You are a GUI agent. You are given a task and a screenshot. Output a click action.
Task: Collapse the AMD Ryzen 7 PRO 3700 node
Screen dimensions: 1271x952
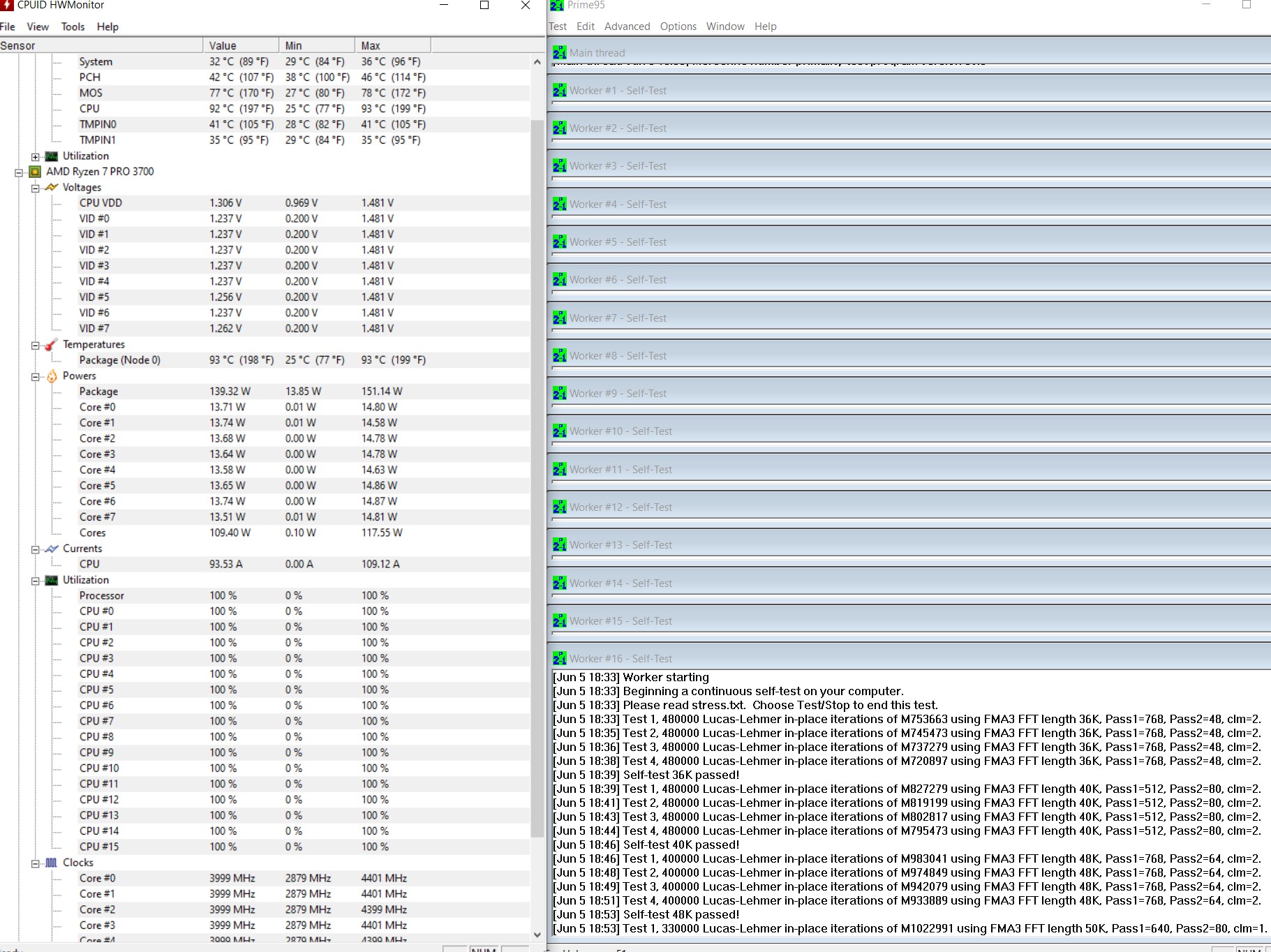(x=19, y=172)
